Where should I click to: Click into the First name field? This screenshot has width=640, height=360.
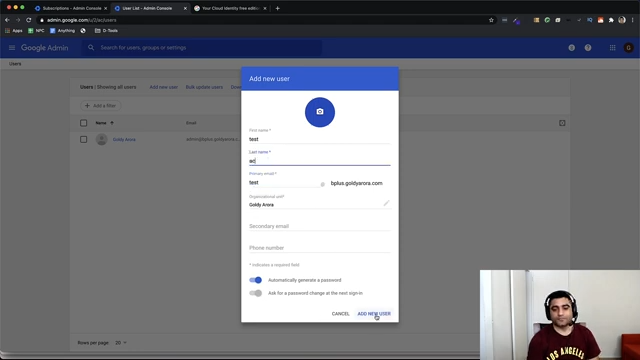pyautogui.click(x=320, y=139)
